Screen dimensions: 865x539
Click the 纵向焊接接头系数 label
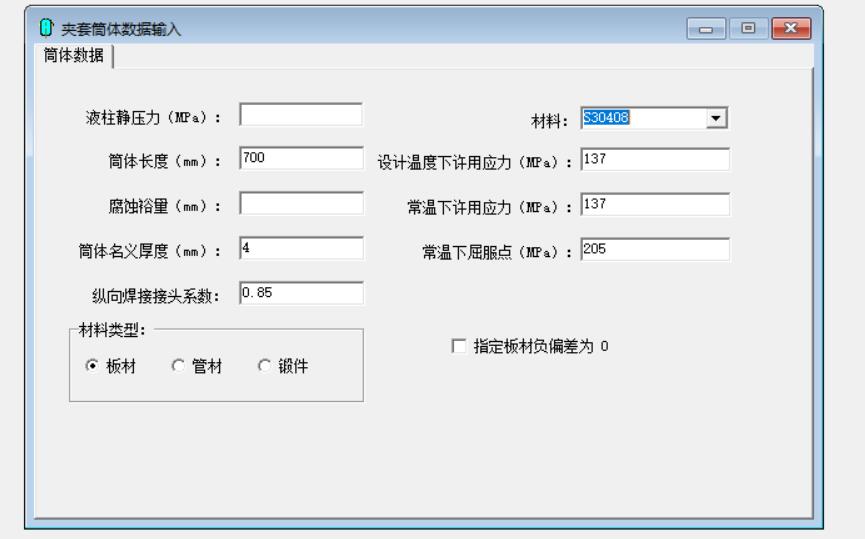pyautogui.click(x=156, y=296)
